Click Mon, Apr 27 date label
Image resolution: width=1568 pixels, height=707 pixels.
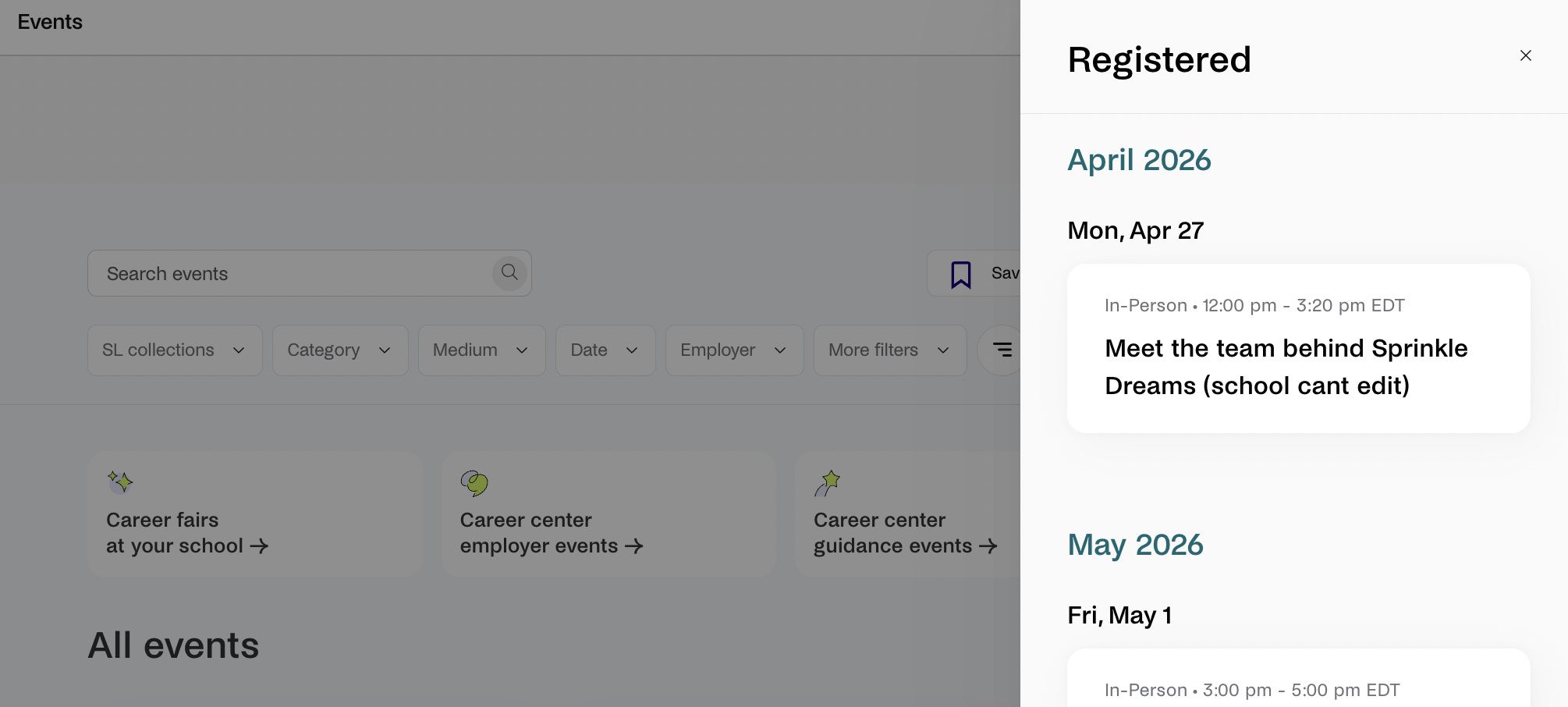click(x=1135, y=230)
